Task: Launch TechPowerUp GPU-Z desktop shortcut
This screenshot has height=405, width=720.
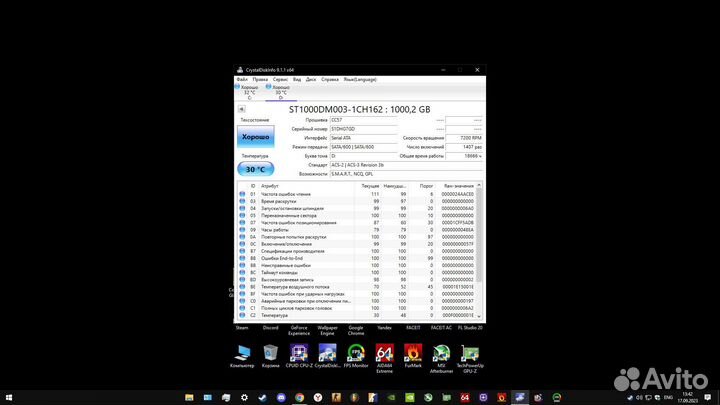Action: 470,358
